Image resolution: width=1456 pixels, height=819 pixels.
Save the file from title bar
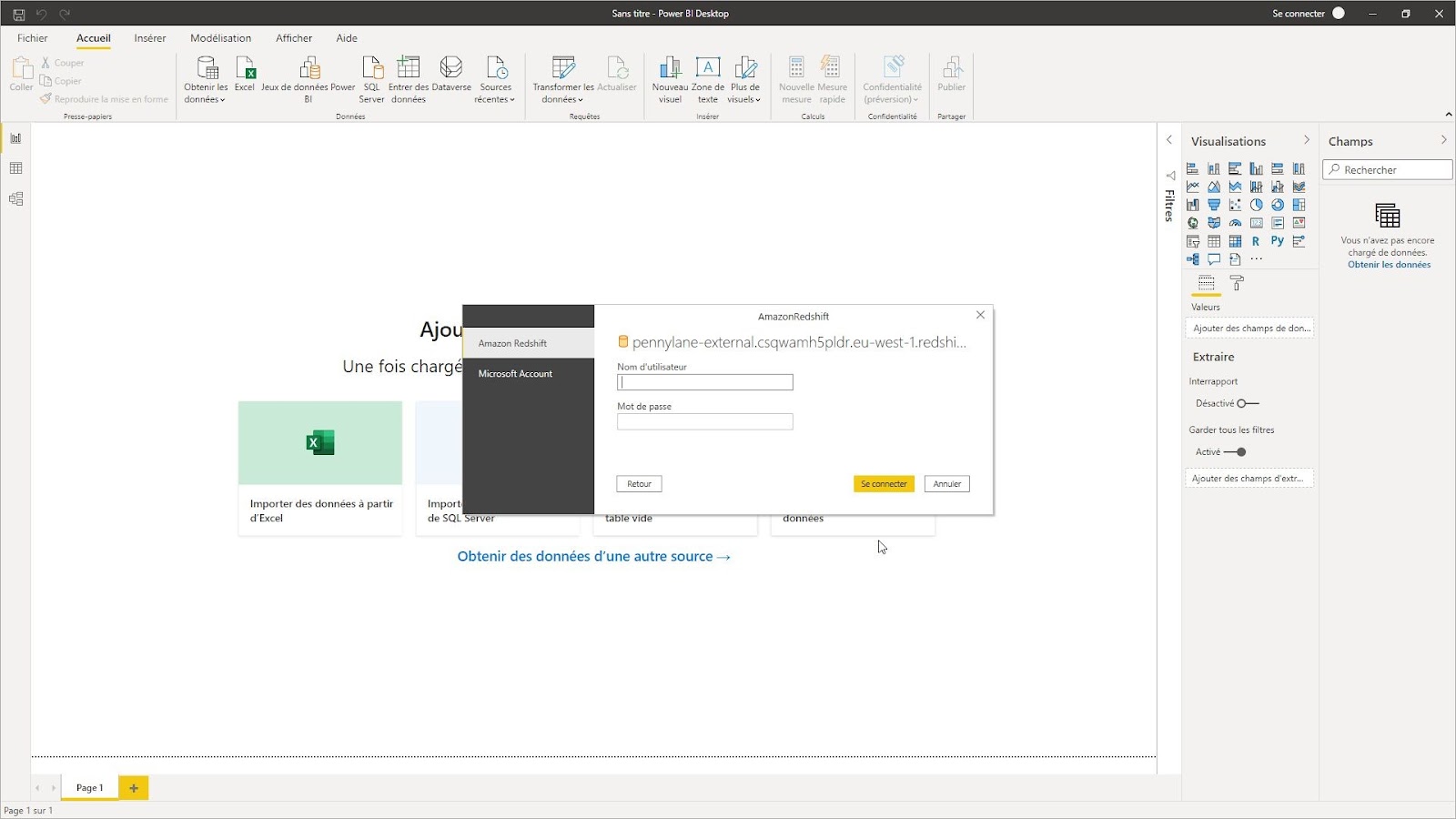18,14
